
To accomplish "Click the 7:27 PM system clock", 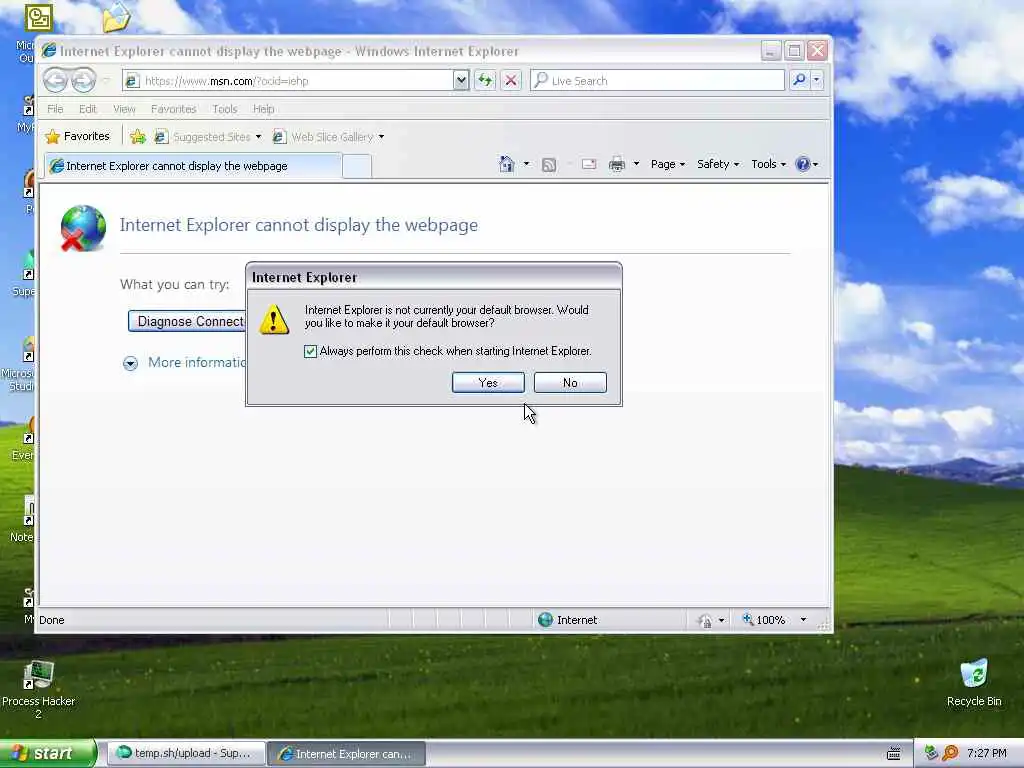I will [987, 754].
